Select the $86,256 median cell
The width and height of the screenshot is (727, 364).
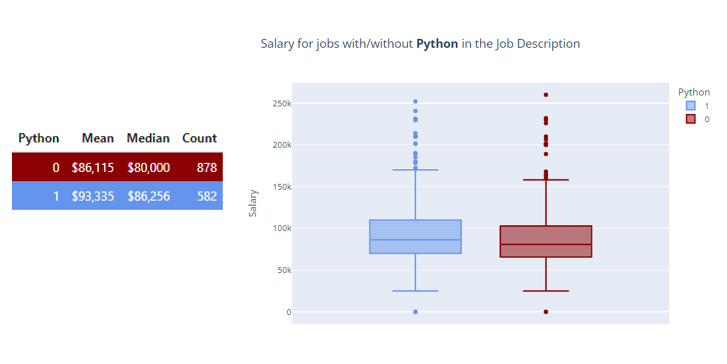[x=149, y=196]
